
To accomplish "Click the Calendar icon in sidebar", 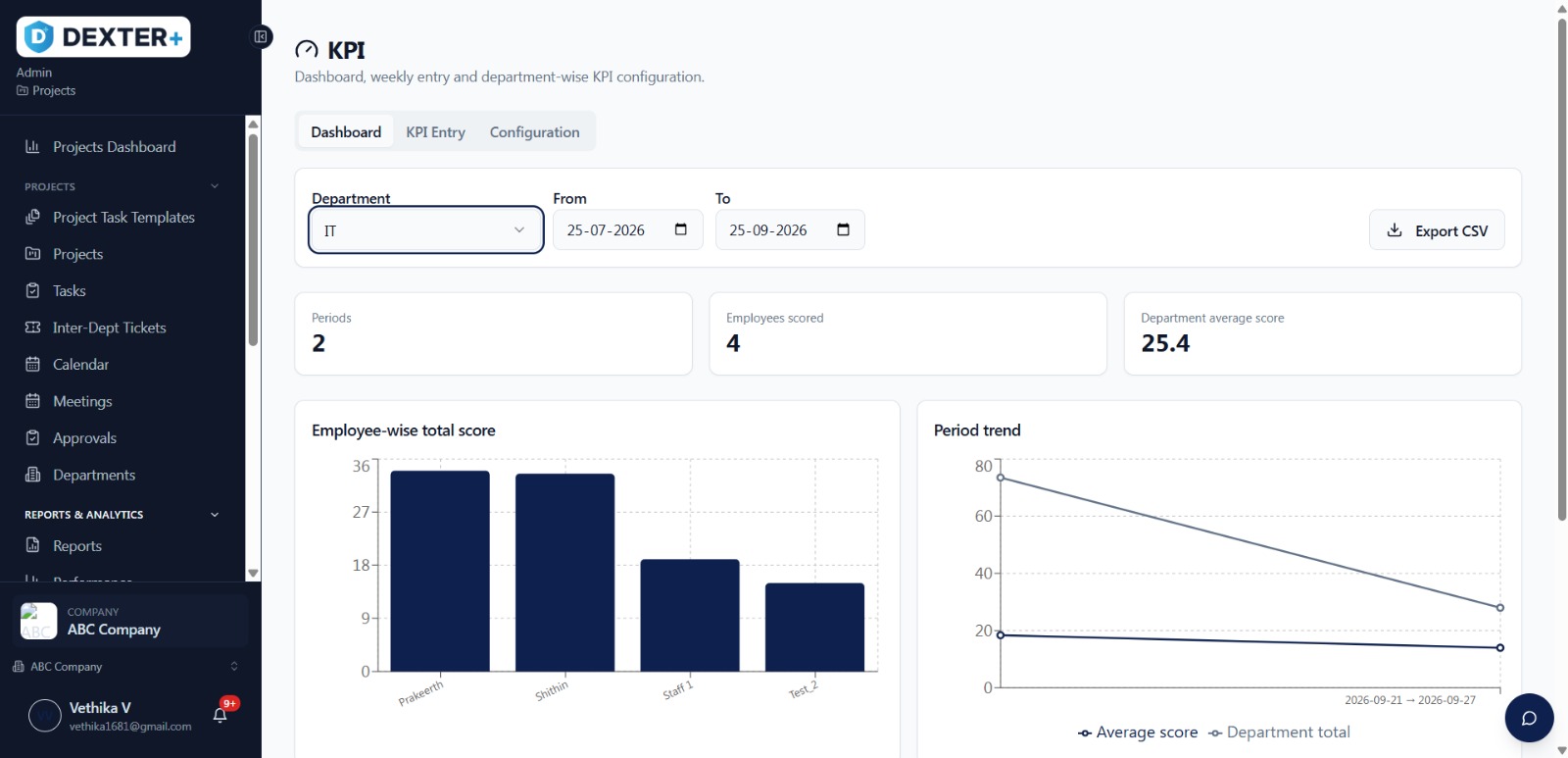I will tap(32, 364).
